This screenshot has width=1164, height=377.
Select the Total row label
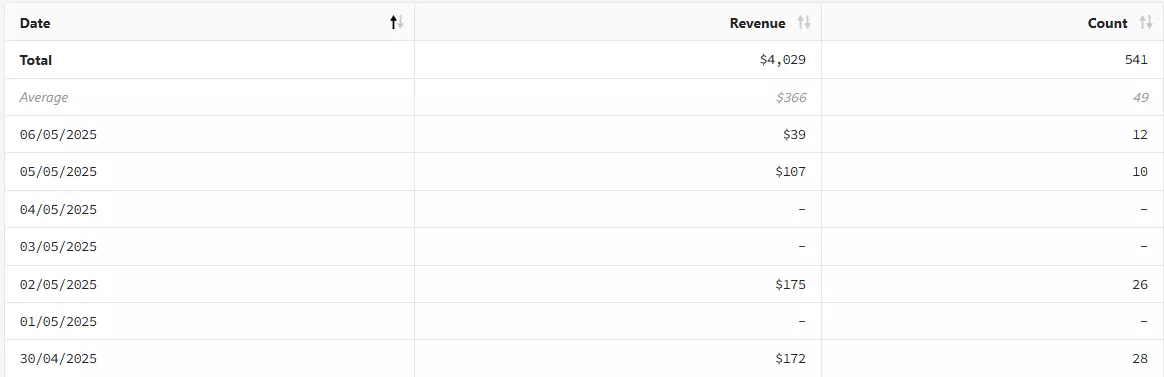(36, 60)
